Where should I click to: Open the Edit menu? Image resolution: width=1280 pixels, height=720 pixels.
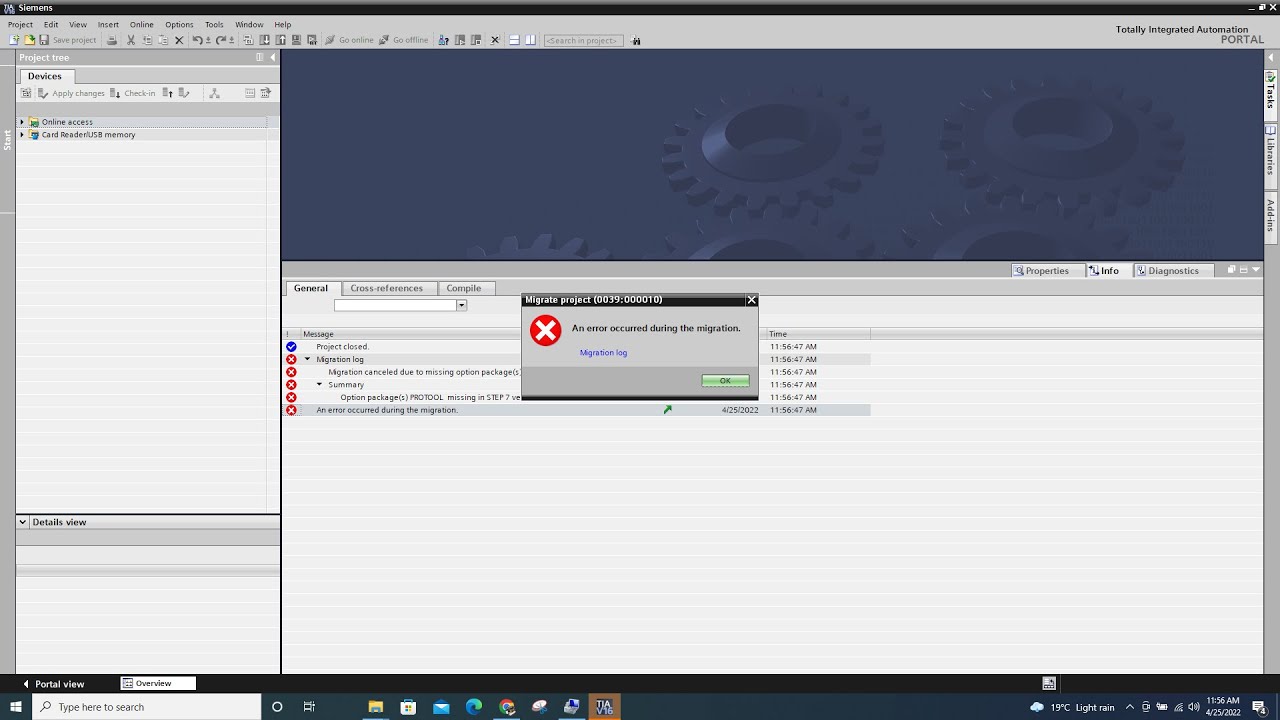pyautogui.click(x=51, y=24)
